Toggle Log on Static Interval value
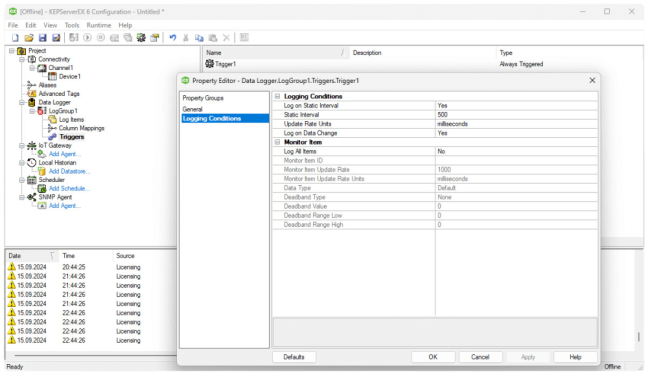Viewport: 648px width, 377px height. 516,105
